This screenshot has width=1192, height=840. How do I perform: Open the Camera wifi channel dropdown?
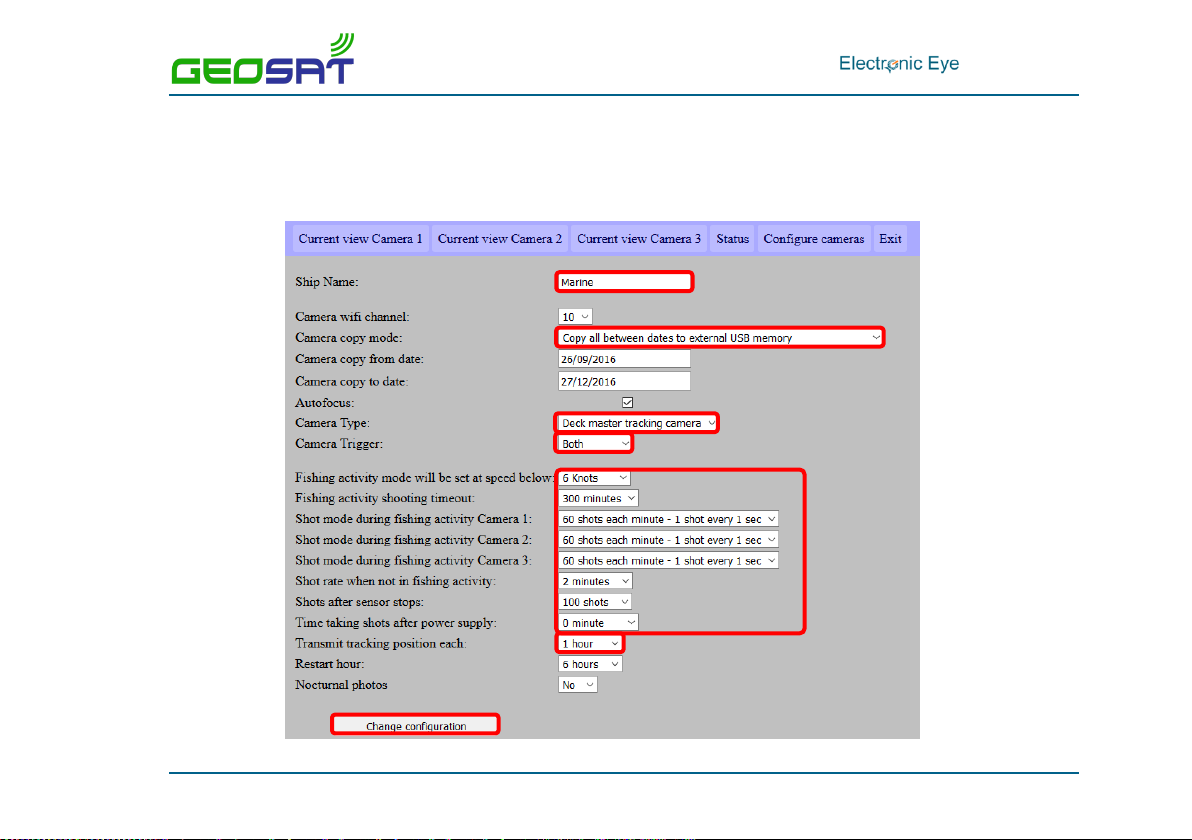coord(575,317)
